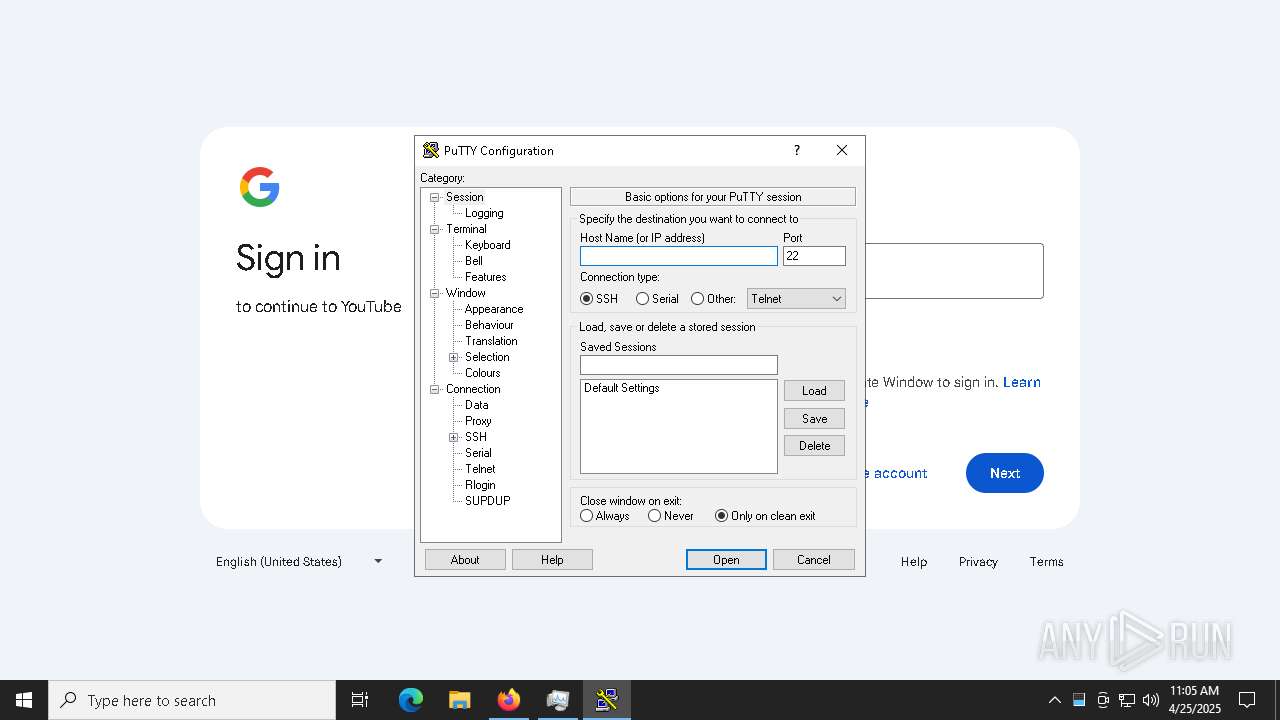Viewport: 1280px width, 720px height.
Task: Click Next on the Google sign-in page
Action: point(1005,473)
